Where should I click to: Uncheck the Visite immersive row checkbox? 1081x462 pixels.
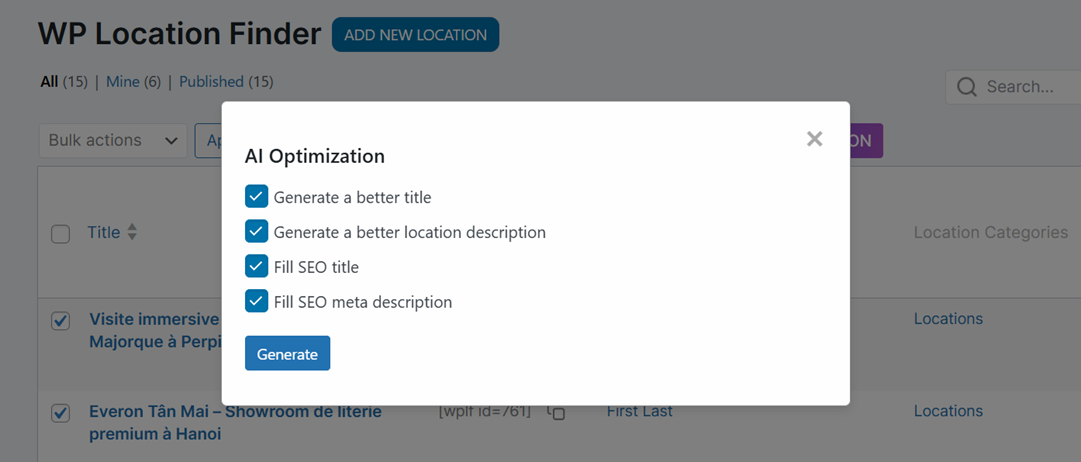[61, 321]
